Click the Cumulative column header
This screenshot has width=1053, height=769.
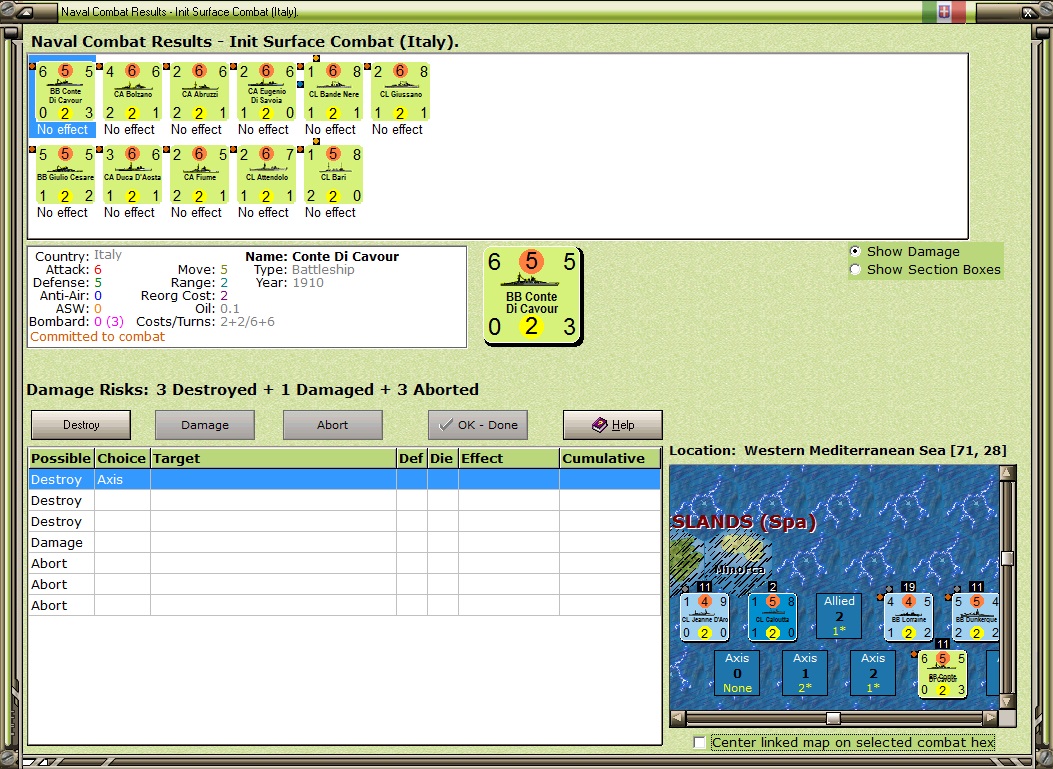tap(610, 458)
